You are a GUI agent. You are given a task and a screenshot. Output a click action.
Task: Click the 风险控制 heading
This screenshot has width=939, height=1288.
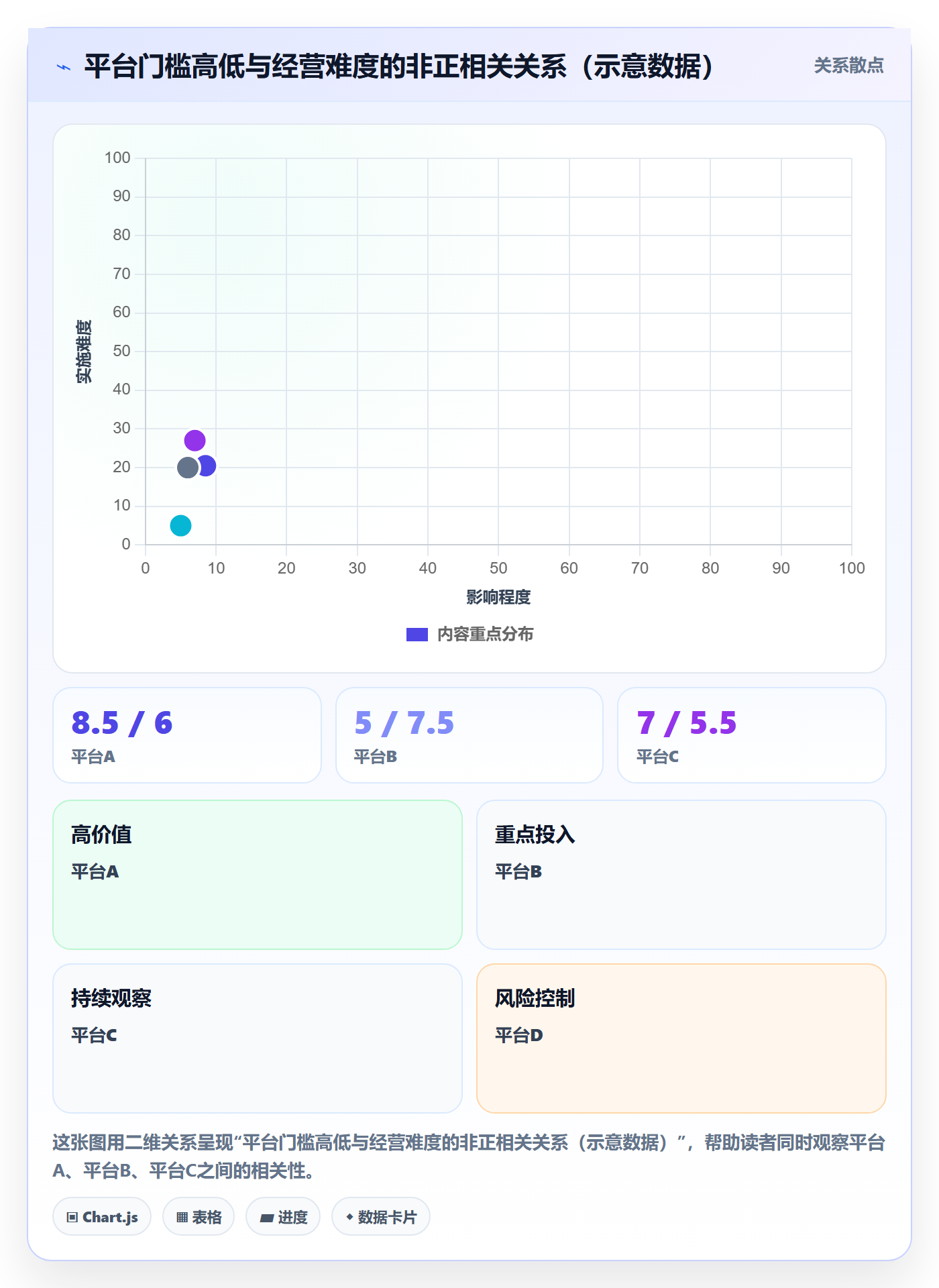(535, 998)
